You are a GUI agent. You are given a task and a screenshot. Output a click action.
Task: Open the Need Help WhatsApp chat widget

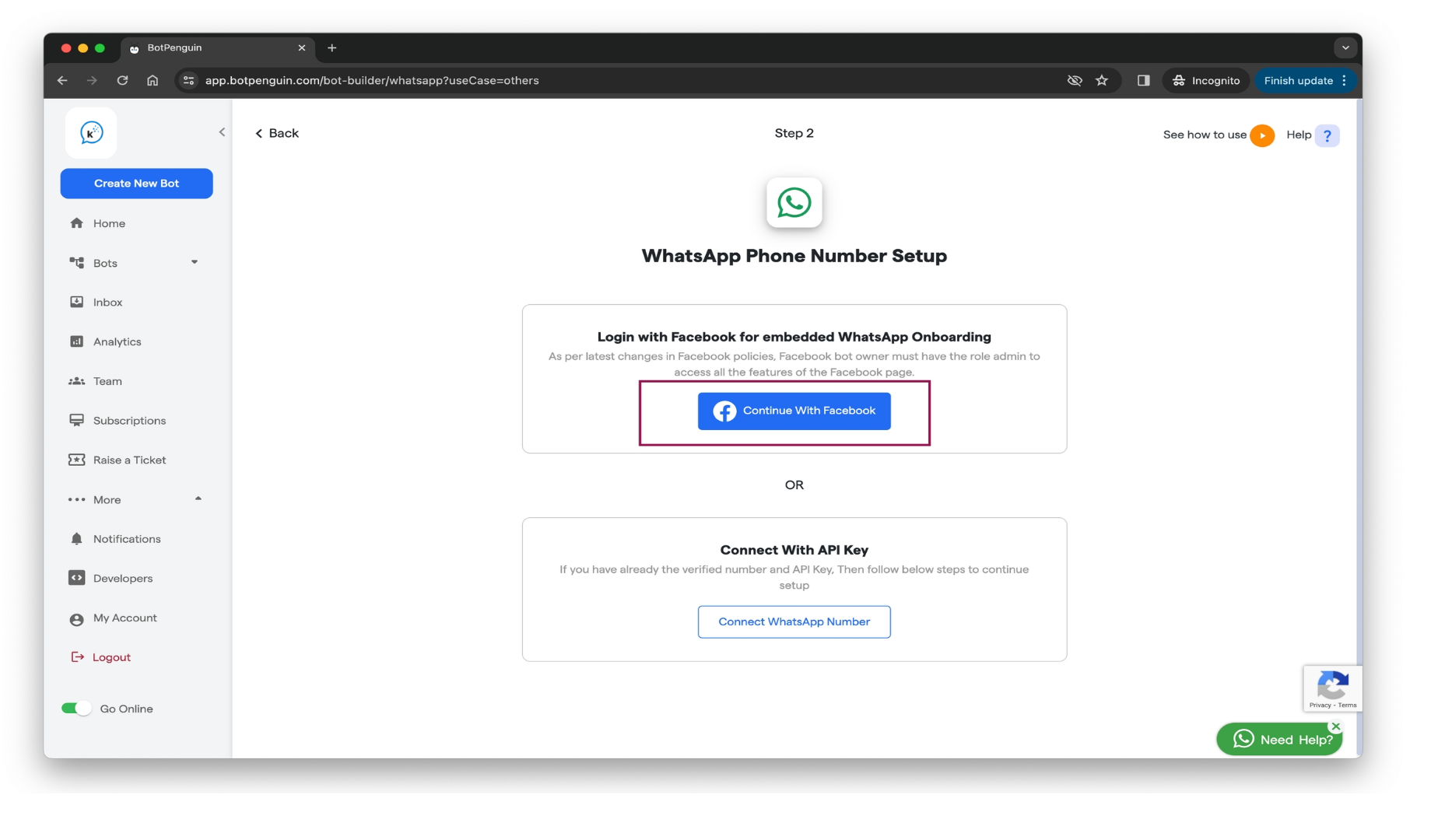coord(1278,740)
